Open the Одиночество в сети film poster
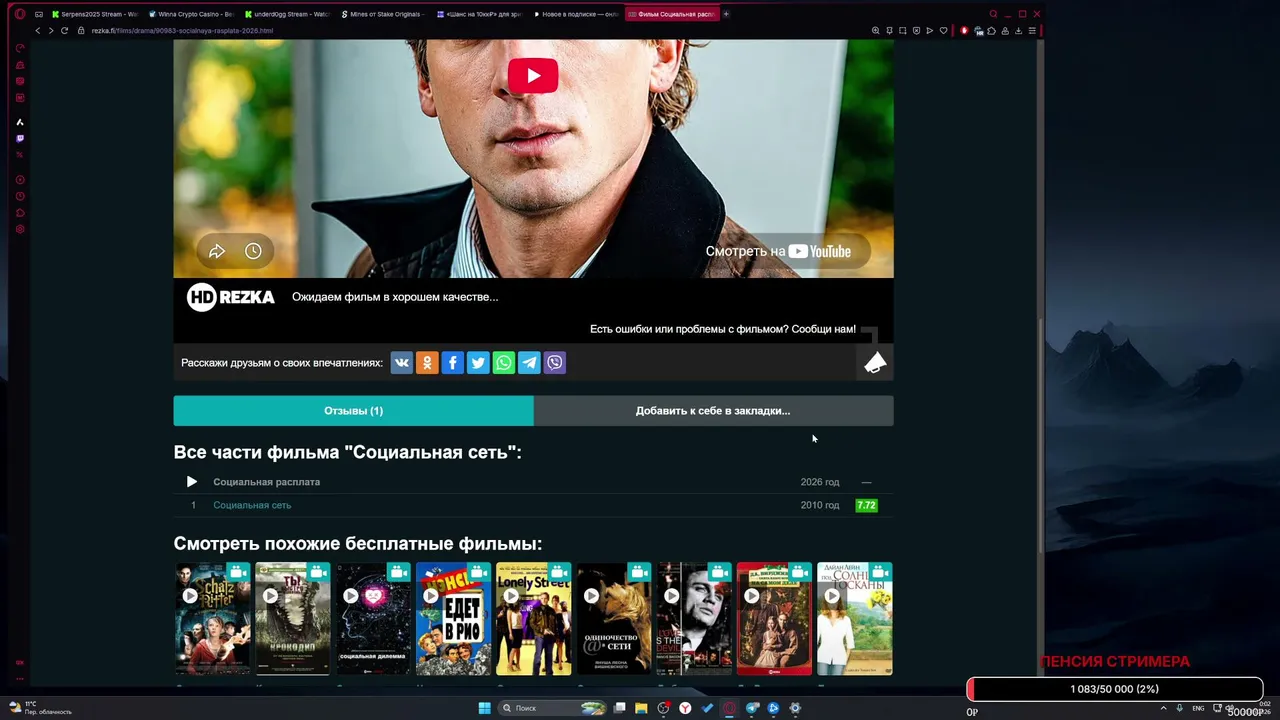Screen dimensions: 1280x720 pyautogui.click(x=614, y=619)
